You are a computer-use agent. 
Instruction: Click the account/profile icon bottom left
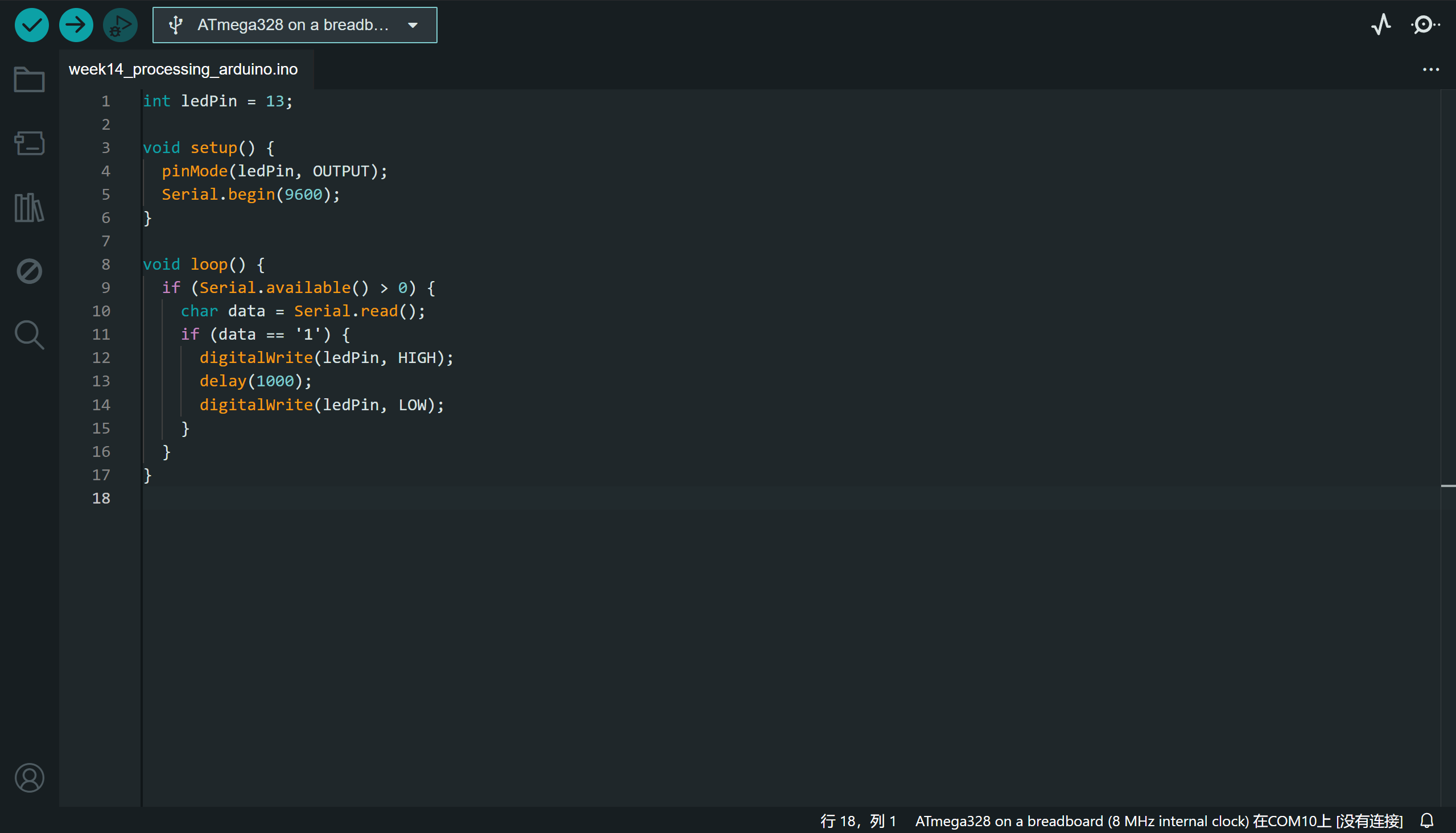[29, 778]
